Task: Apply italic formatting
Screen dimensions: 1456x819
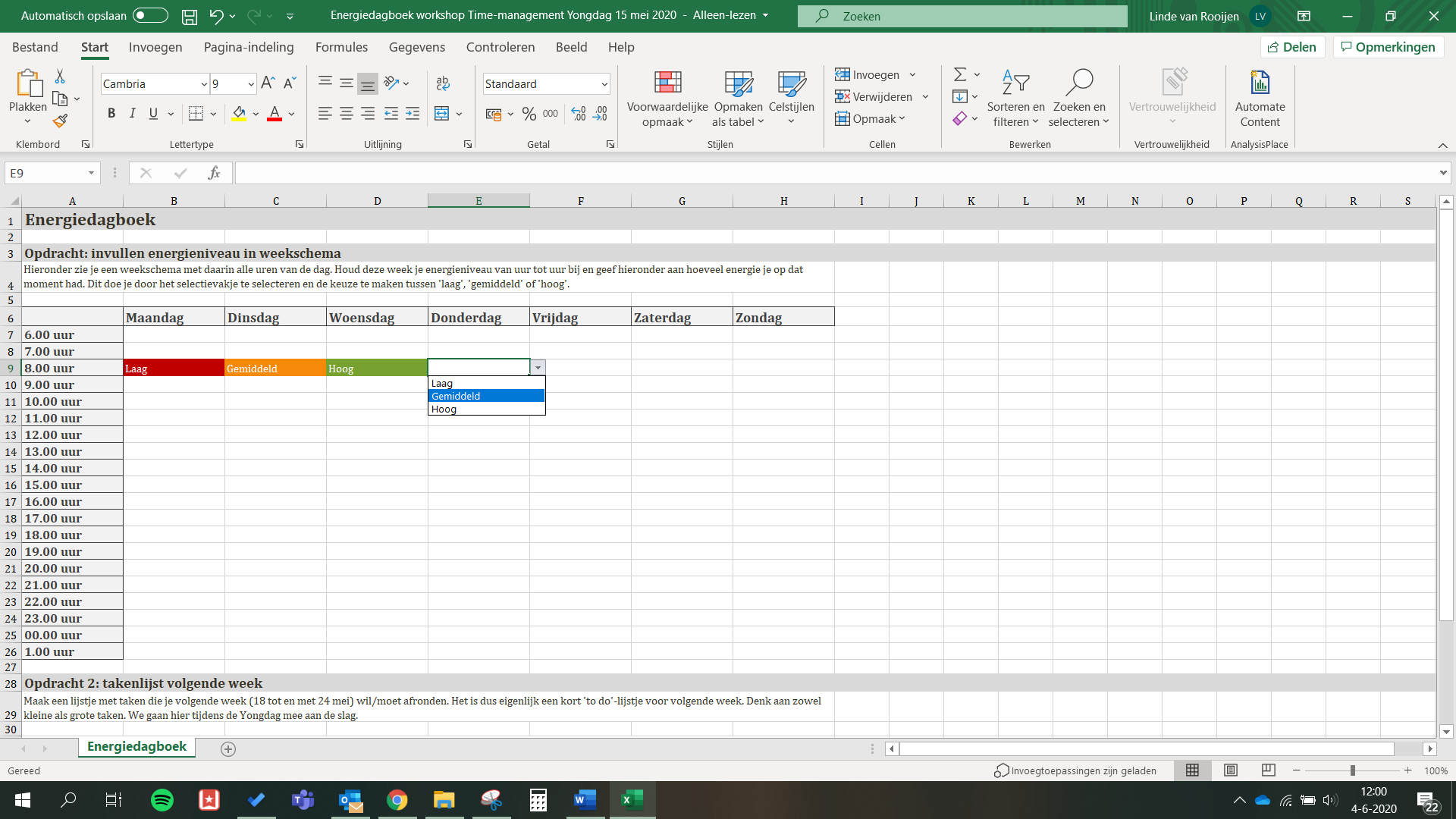Action: point(133,114)
